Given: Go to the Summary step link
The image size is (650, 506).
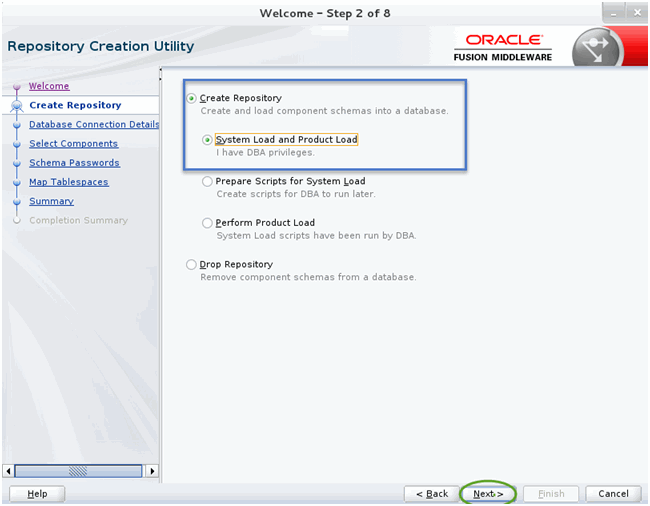Looking at the screenshot, I should click(51, 201).
